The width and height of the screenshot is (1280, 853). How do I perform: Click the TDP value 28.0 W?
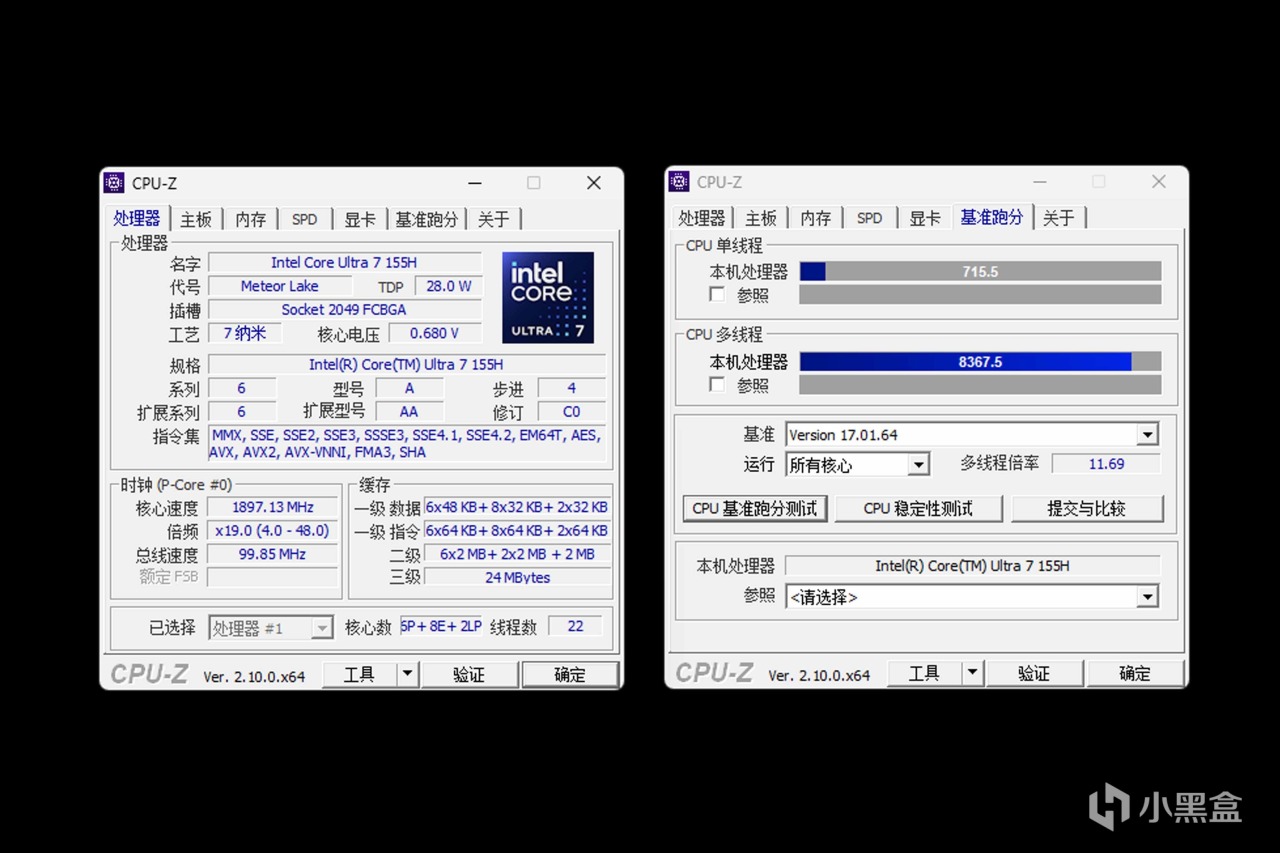(x=448, y=286)
